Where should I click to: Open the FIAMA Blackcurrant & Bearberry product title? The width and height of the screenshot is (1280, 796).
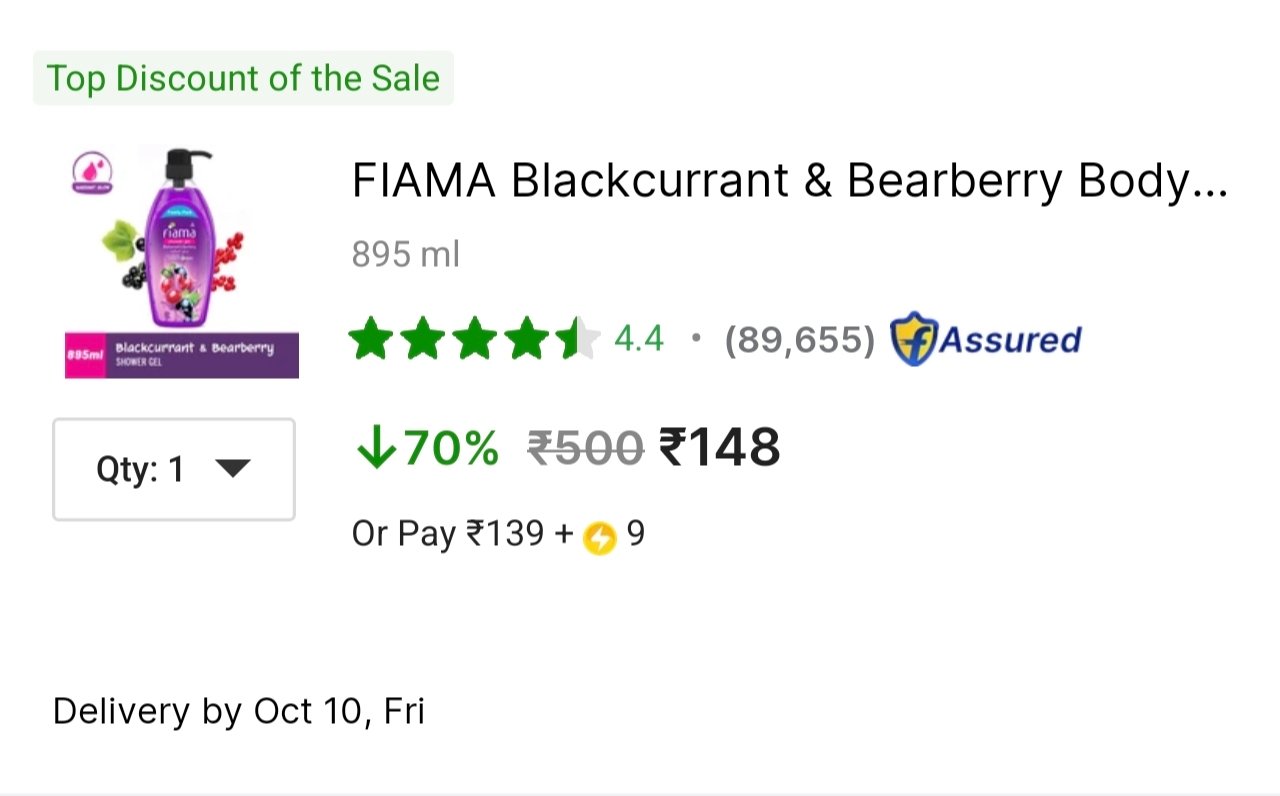789,181
